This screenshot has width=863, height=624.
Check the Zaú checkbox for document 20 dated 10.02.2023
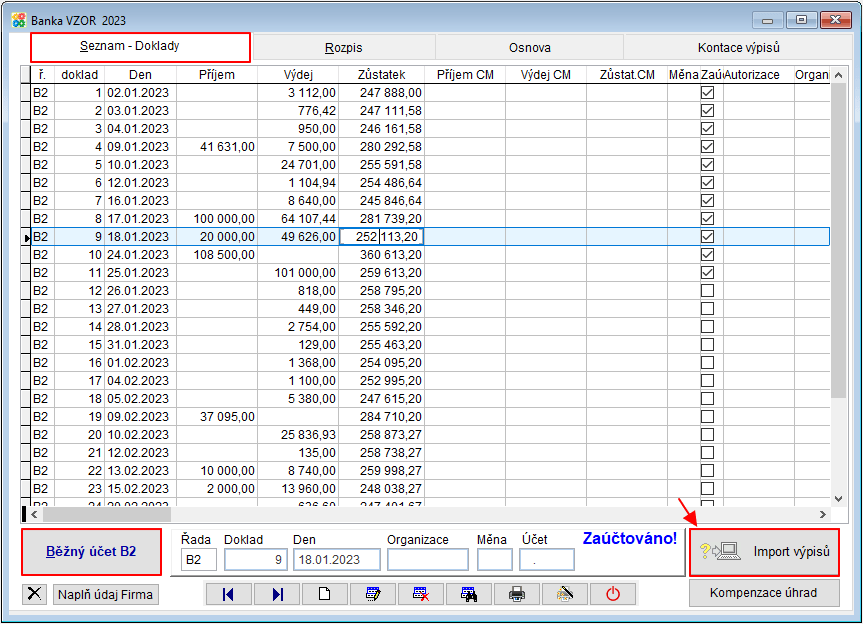[x=707, y=435]
